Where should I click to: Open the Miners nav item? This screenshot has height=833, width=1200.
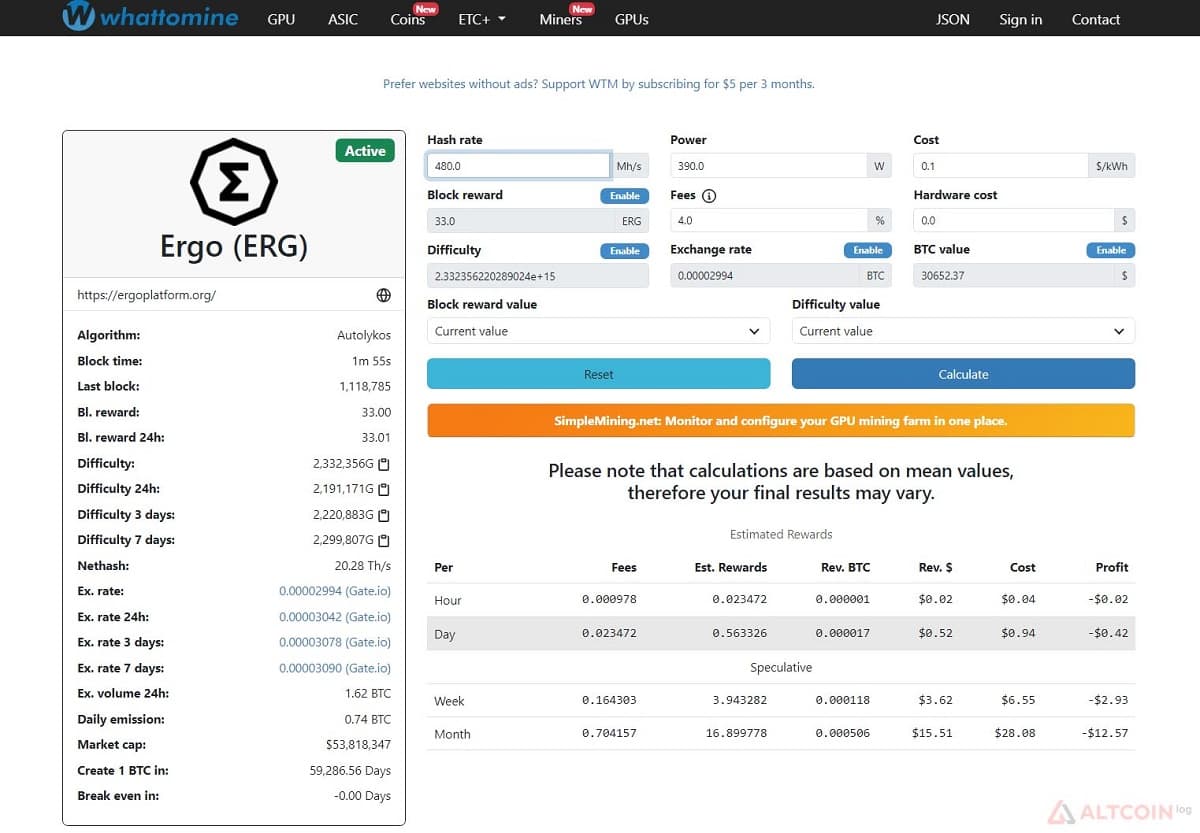pos(561,19)
